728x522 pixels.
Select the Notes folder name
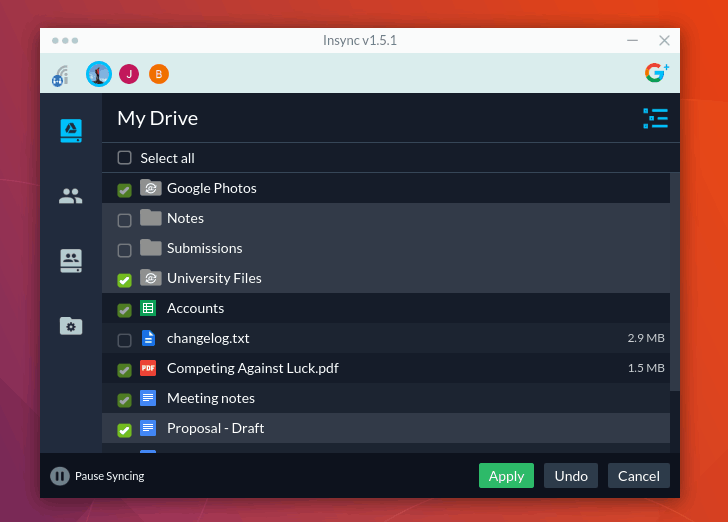click(185, 218)
